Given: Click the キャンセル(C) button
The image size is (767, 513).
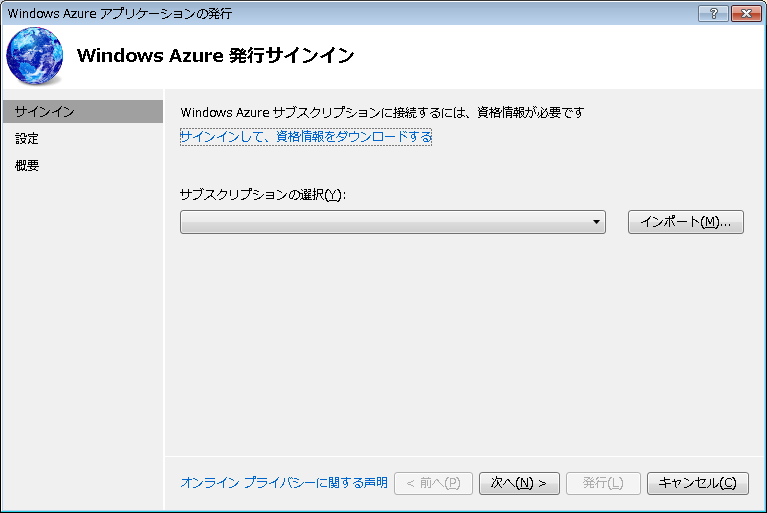Looking at the screenshot, I should point(698,483).
